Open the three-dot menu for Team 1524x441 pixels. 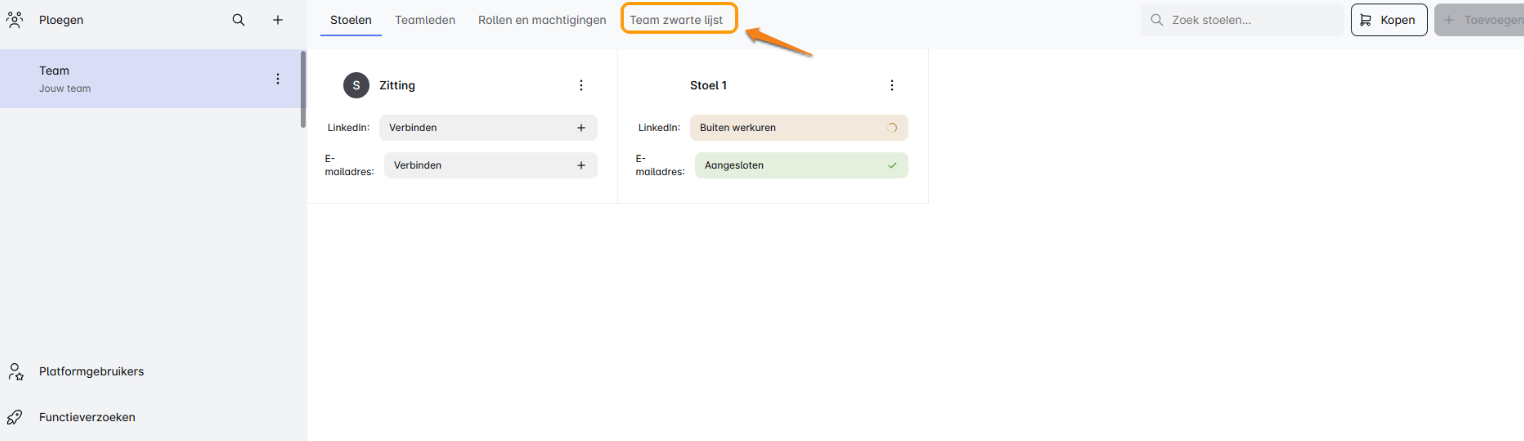278,79
